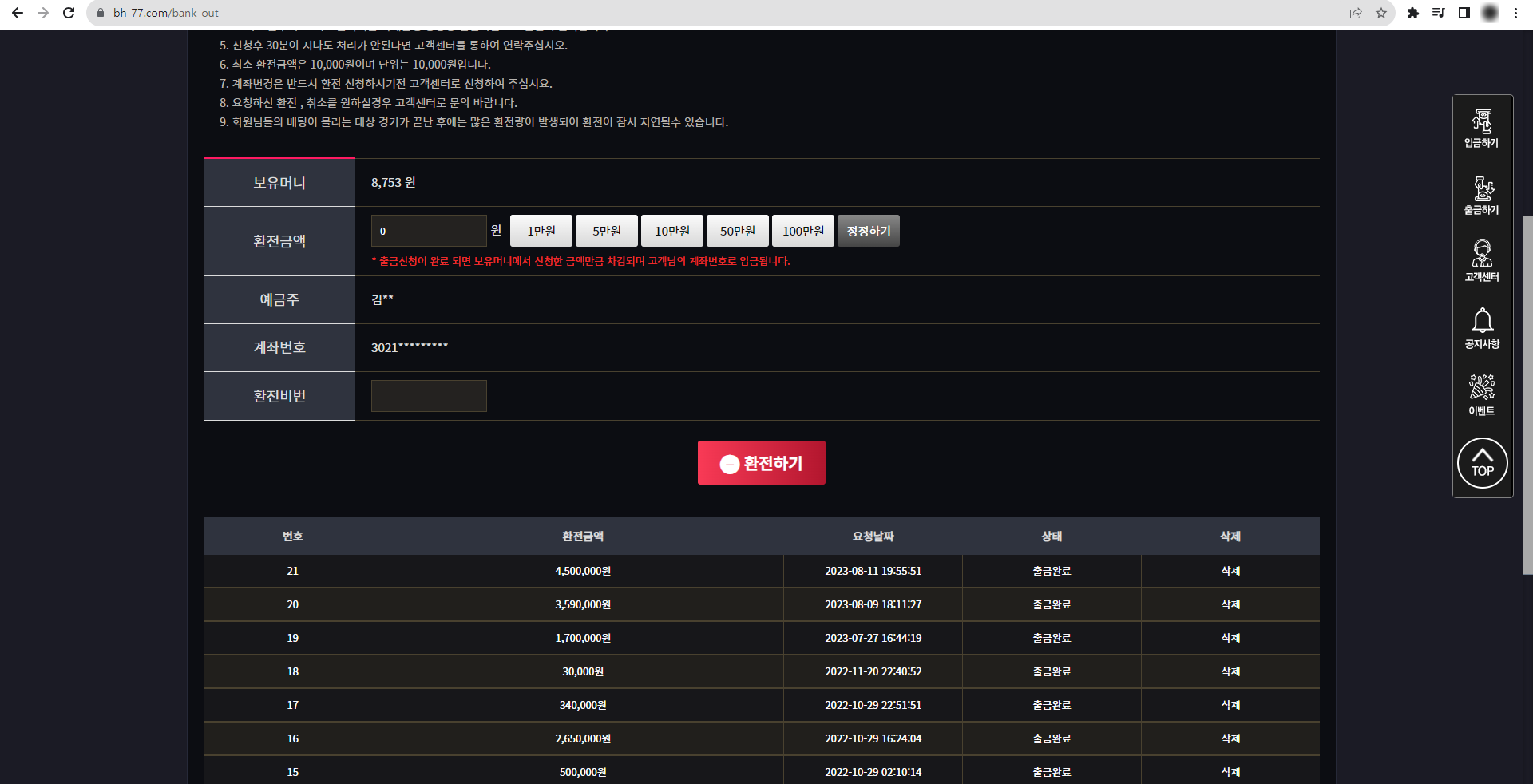Click the browser address bar URL
Screen dimensions: 1533x784
(166, 13)
